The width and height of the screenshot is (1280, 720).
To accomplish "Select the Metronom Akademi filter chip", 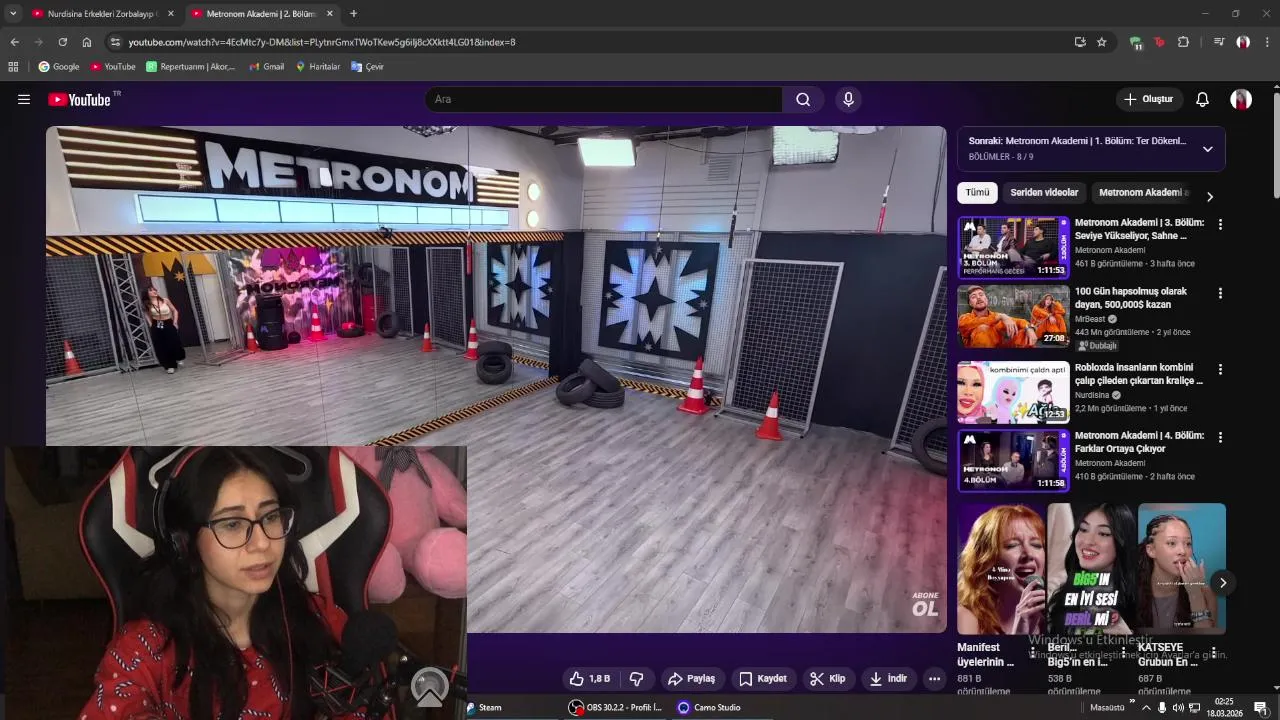I will (1143, 192).
